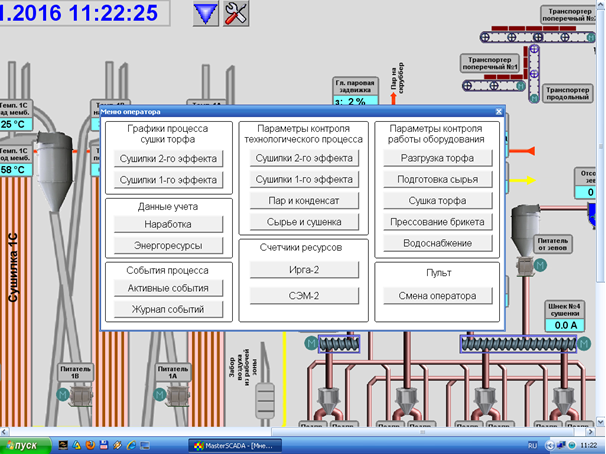
Task: Open Журнал событий event log
Action: pos(168,309)
